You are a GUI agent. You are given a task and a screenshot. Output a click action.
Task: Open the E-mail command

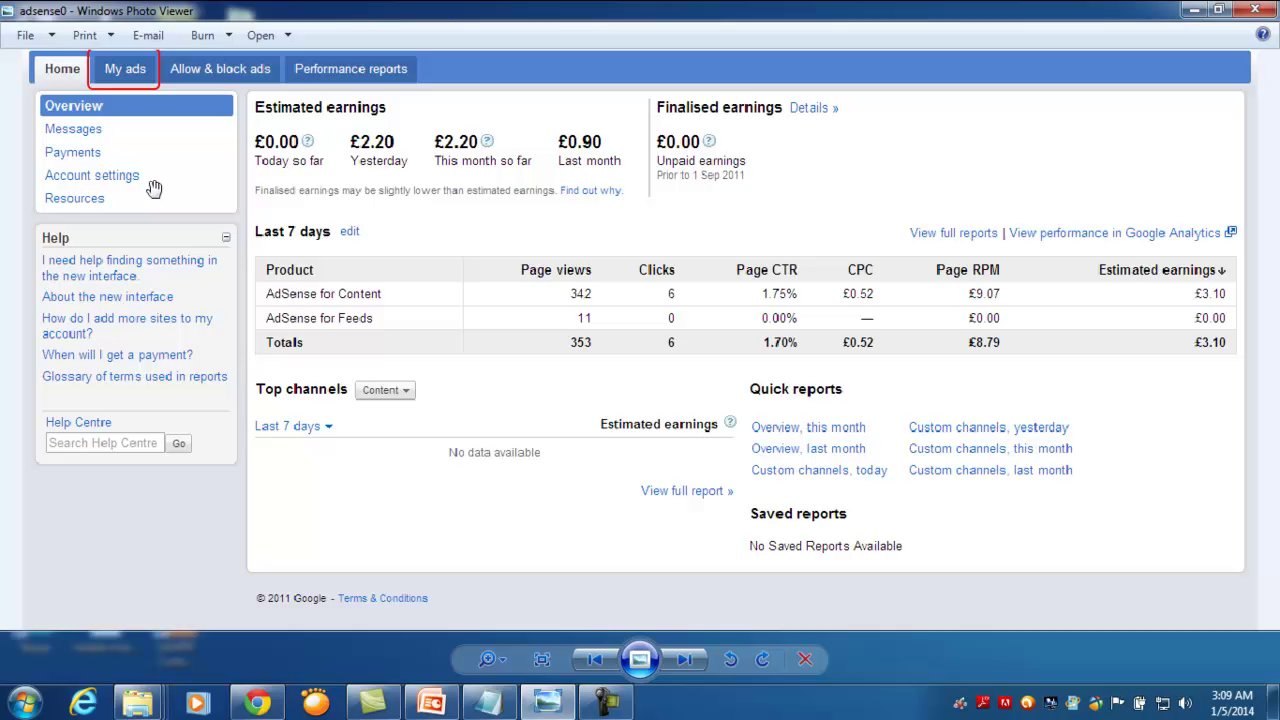(148, 35)
